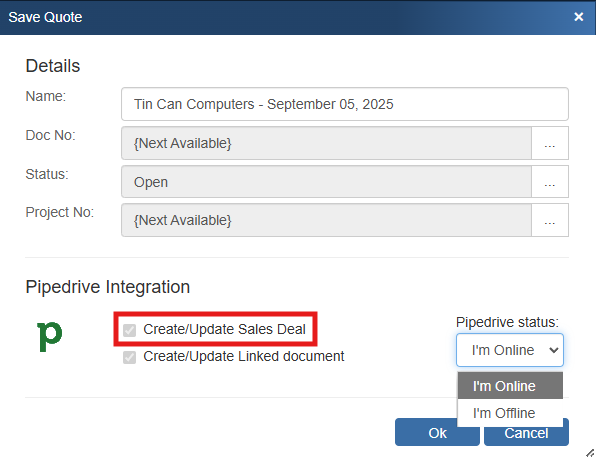Screen dimensions: 596x457
Task: Click the Create/Update Linked document label
Action: click(x=244, y=357)
